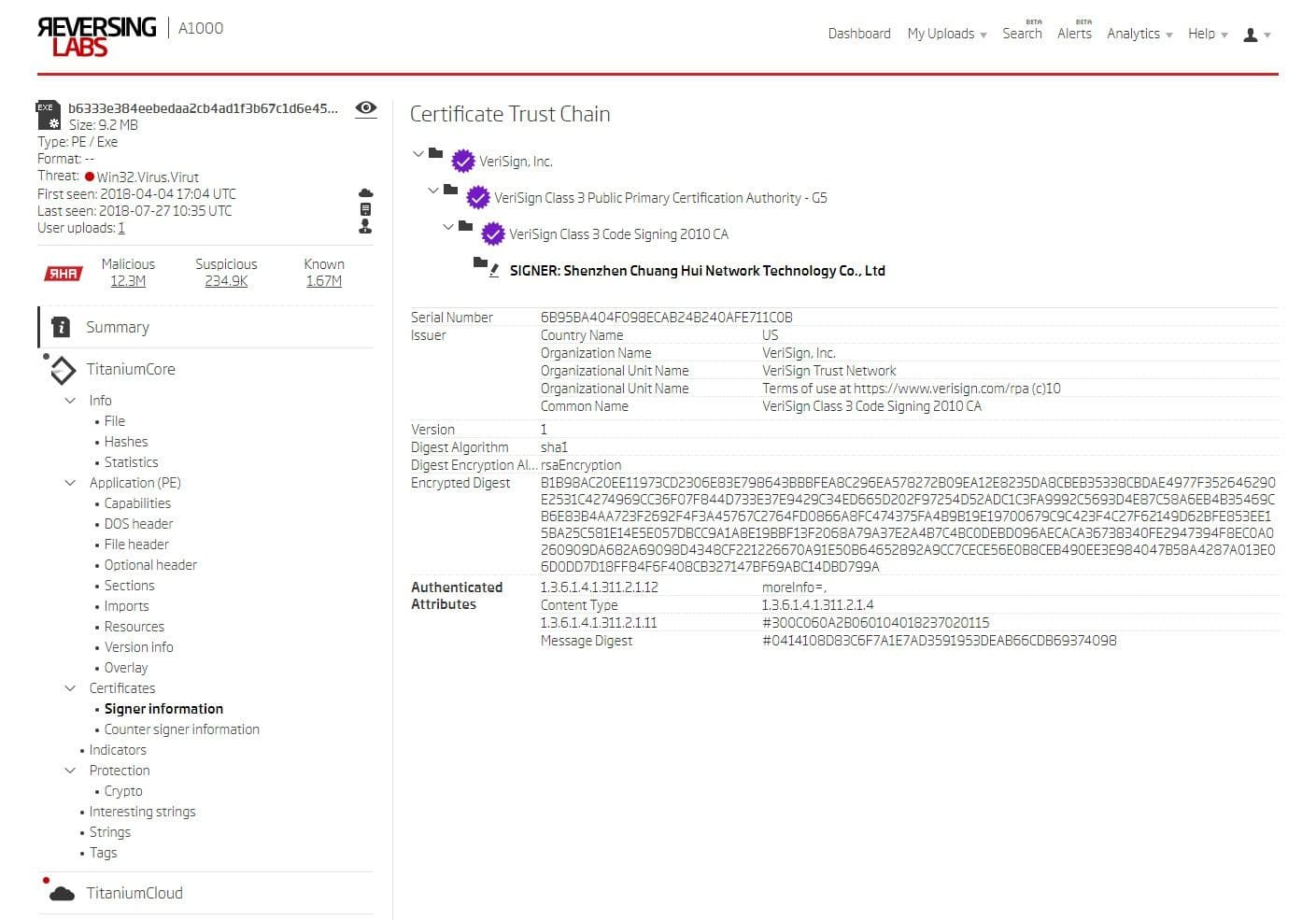Click the cloud icon beside the first seen date
Image resolution: width=1316 pixels, height=920 pixels.
coord(365,191)
